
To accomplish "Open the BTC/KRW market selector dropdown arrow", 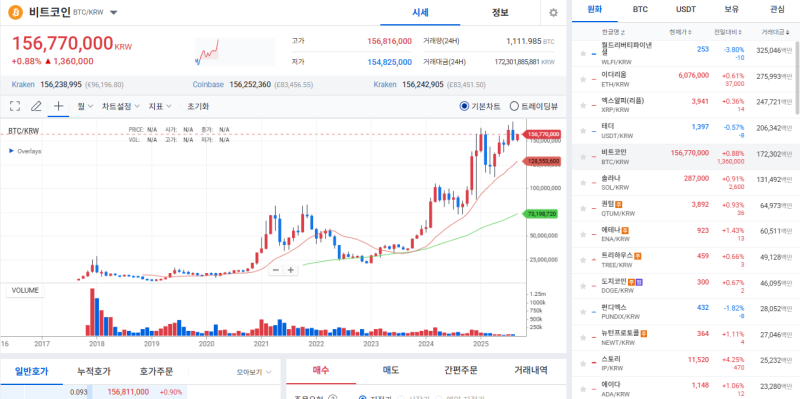I will pos(114,13).
